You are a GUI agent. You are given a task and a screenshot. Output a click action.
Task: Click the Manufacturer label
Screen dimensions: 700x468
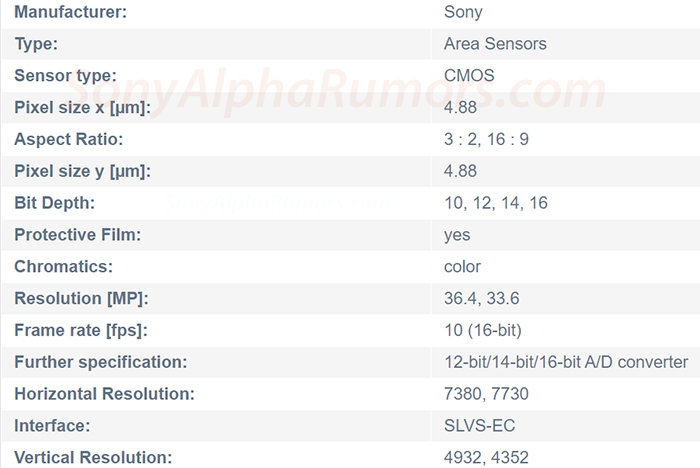[x=69, y=13]
